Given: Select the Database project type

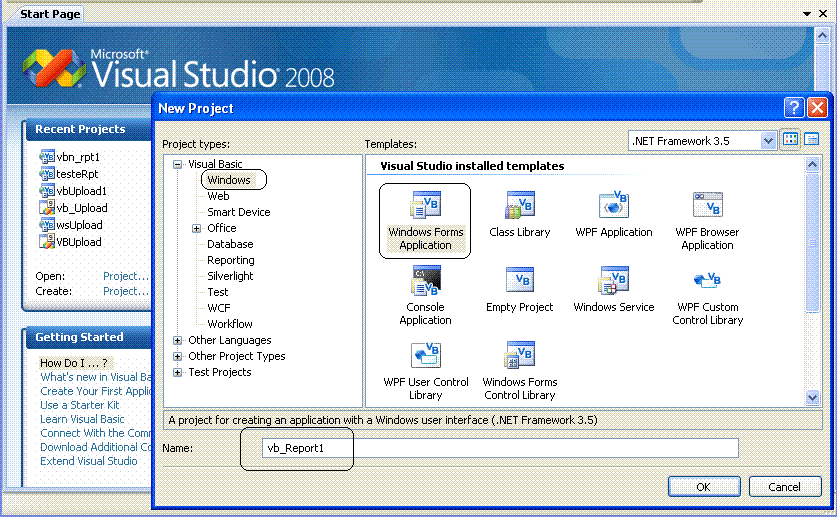Looking at the screenshot, I should [x=230, y=244].
